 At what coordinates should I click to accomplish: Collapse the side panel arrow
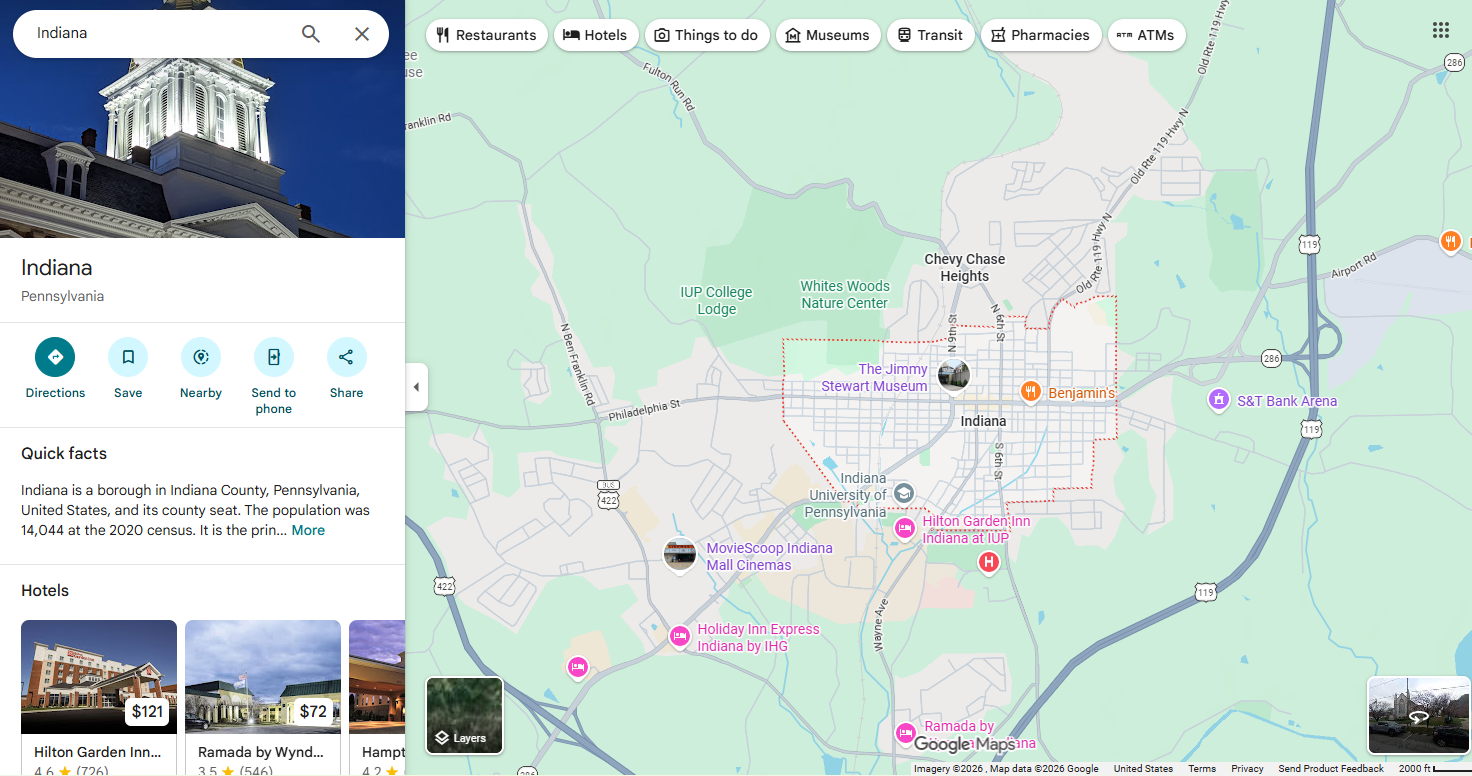click(x=417, y=387)
